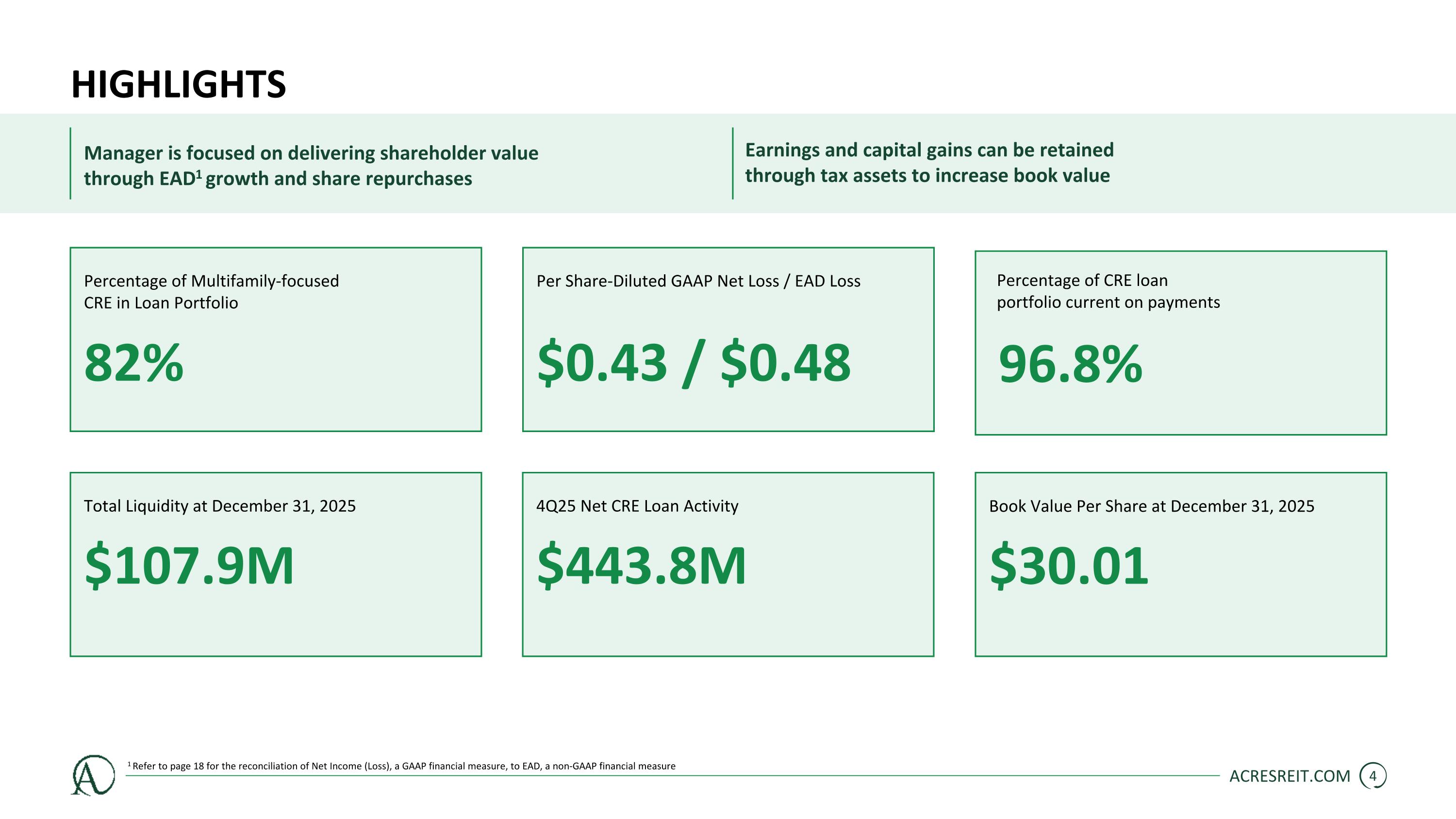Click the $107.9M total liquidity value
The image size is (1456, 819).
point(189,565)
